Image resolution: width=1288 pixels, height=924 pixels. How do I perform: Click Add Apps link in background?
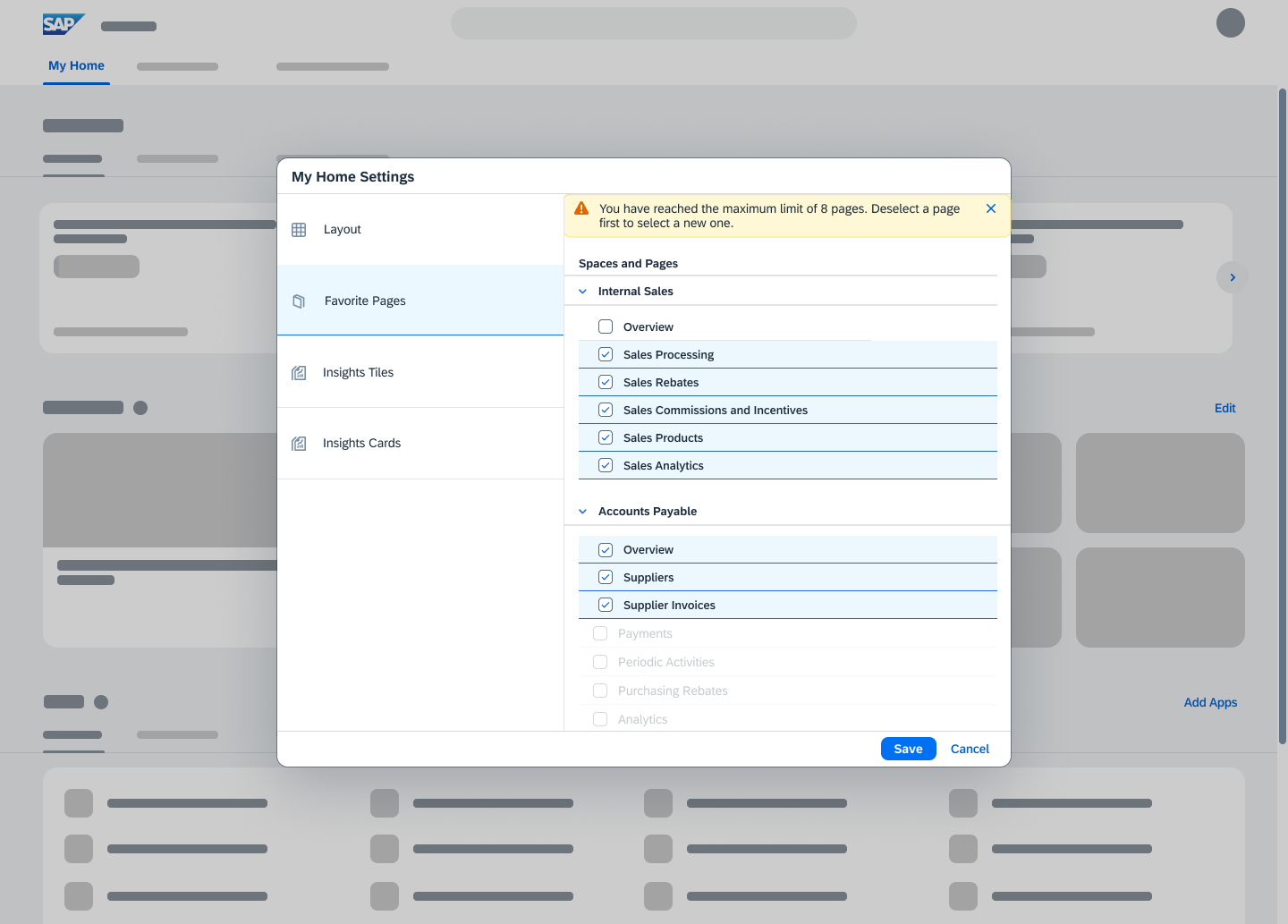[x=1210, y=702]
